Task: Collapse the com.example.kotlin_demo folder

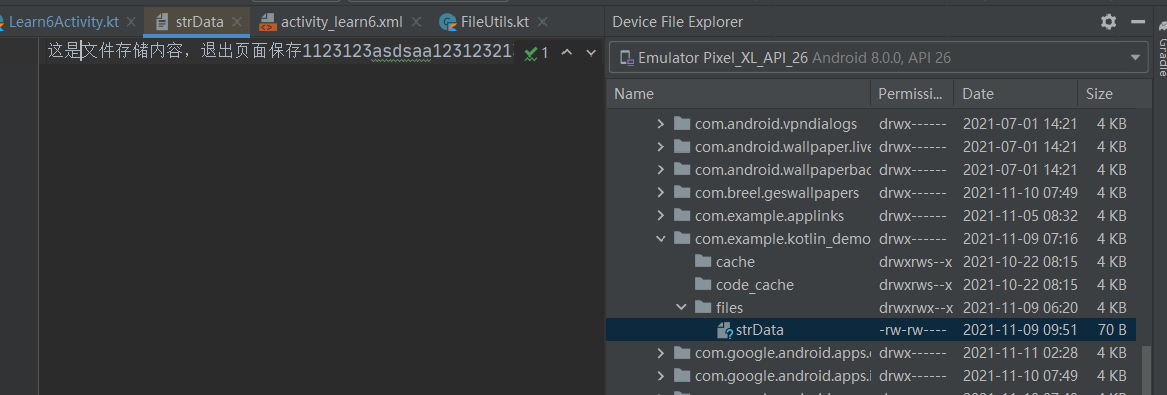Action: (x=660, y=239)
